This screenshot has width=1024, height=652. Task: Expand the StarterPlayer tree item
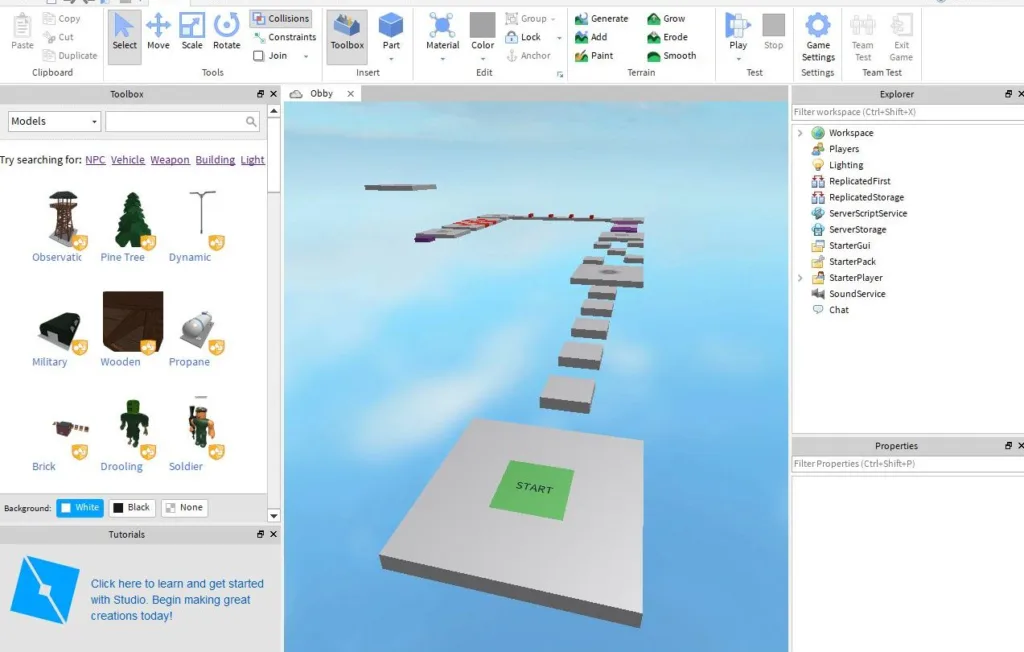click(799, 277)
